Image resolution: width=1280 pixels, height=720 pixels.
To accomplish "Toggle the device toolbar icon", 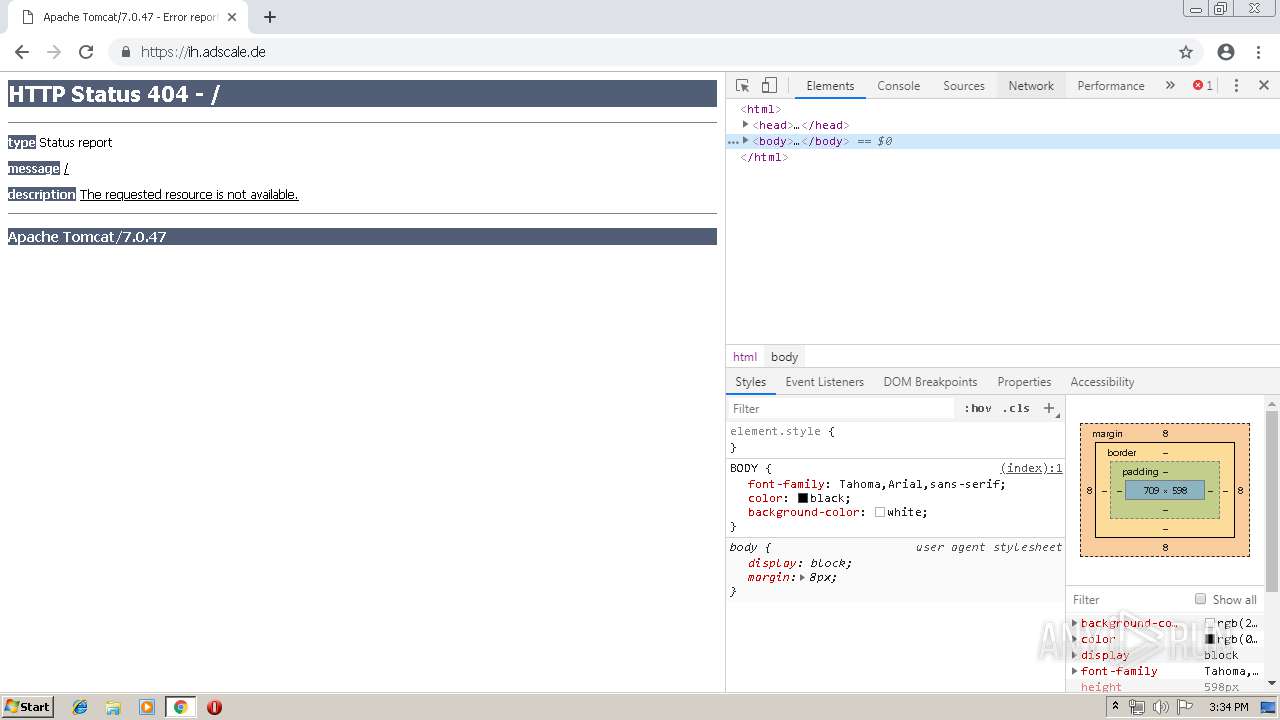I will 769,86.
